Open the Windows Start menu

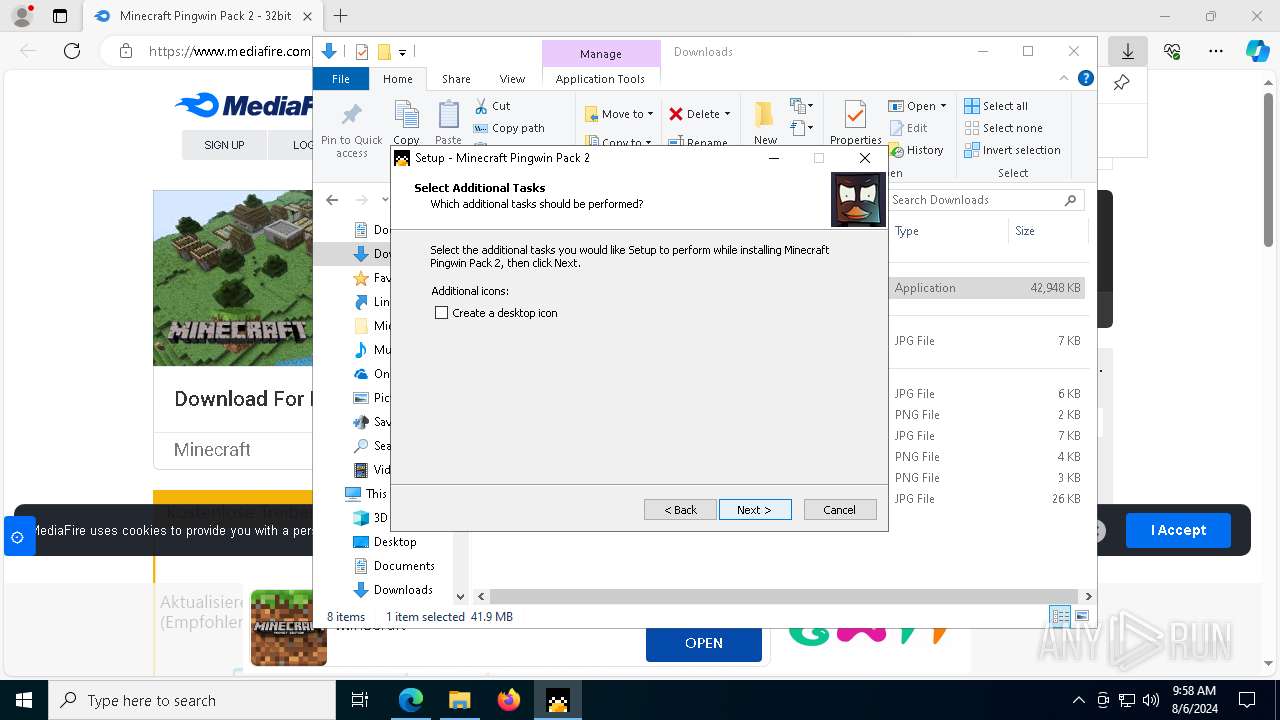coord(24,700)
